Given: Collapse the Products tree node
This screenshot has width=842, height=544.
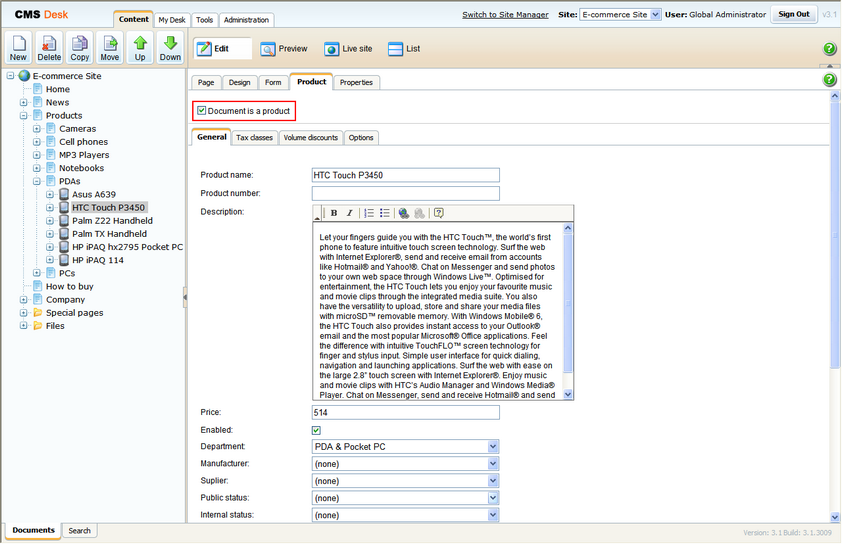Looking at the screenshot, I should (x=23, y=115).
